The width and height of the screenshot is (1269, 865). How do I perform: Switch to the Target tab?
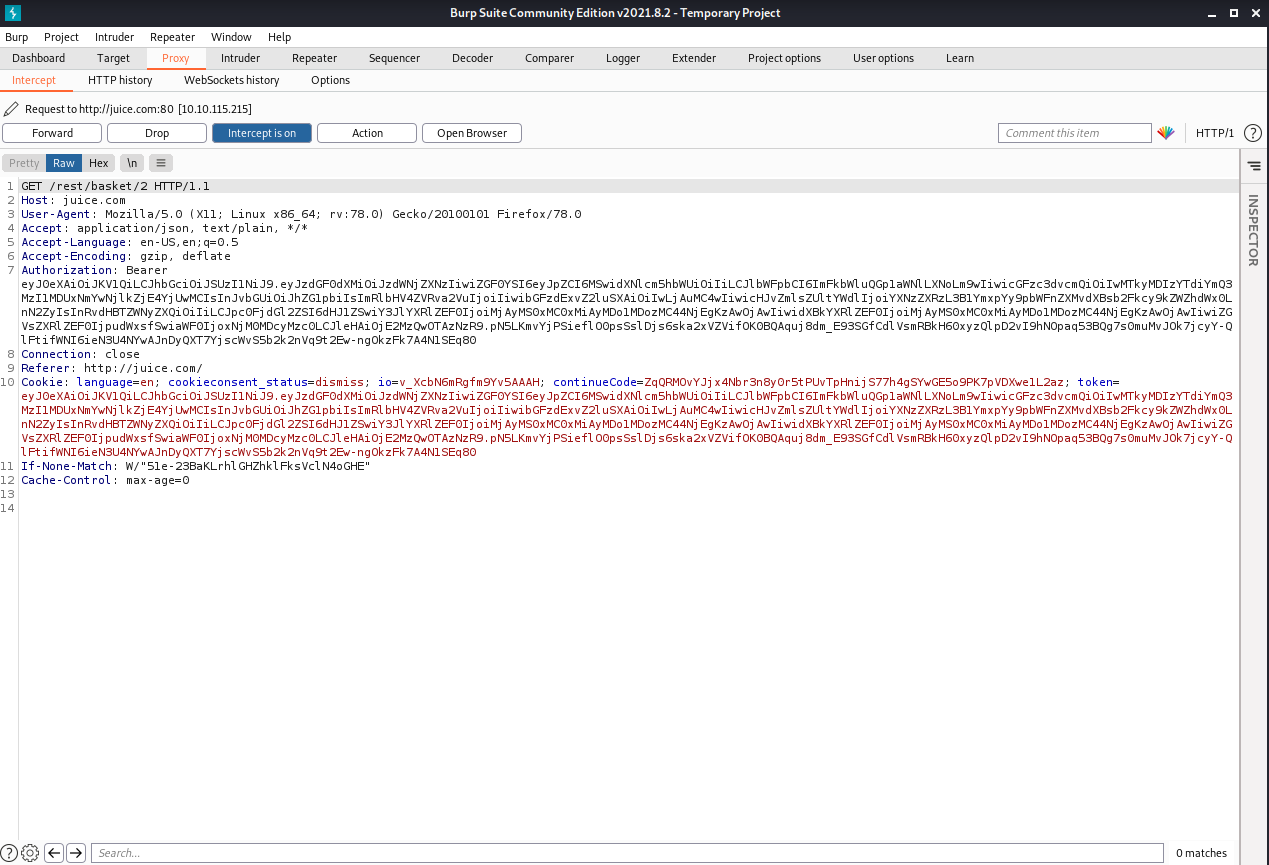[114, 58]
